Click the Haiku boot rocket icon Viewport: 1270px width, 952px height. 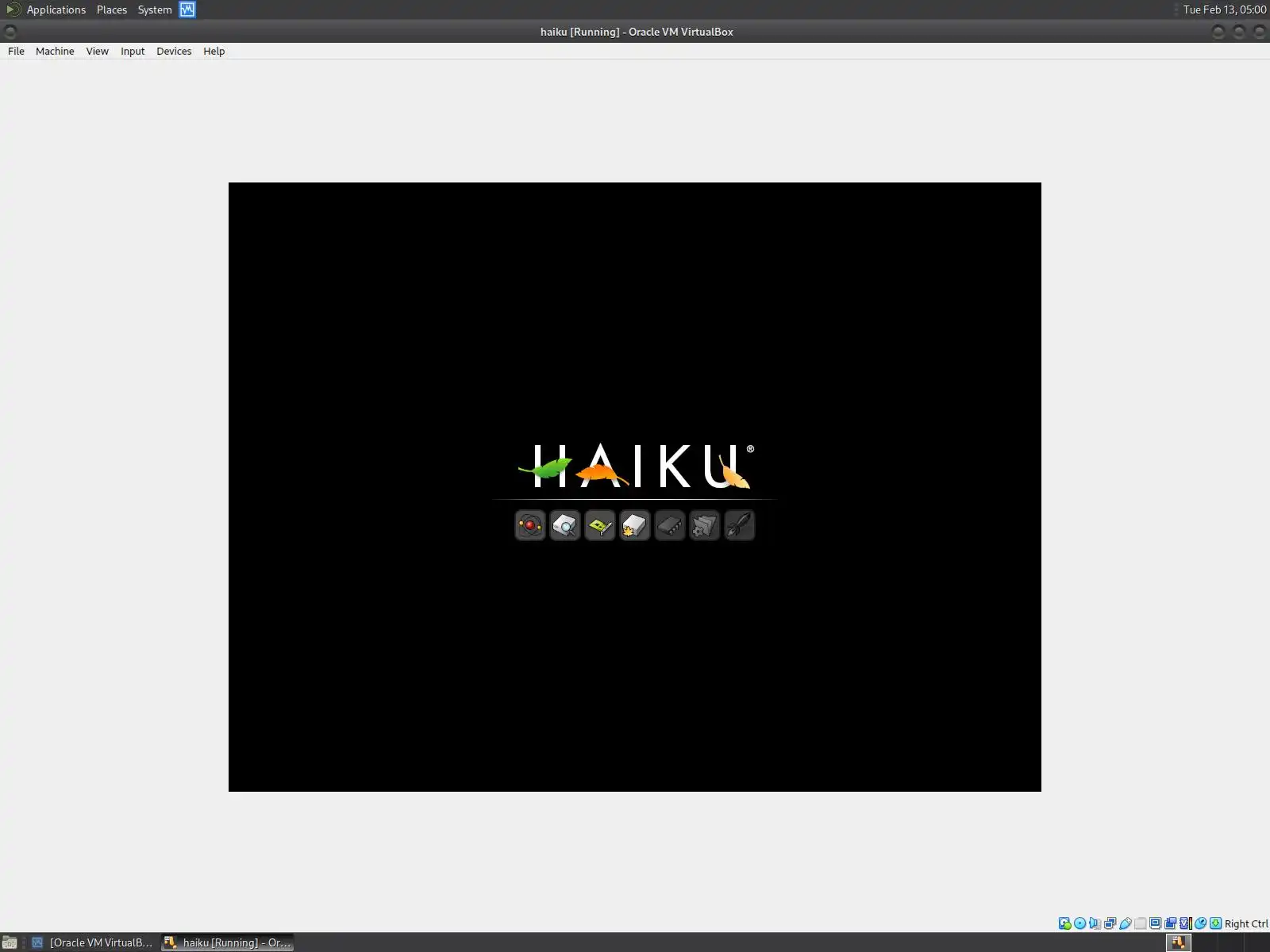point(740,525)
